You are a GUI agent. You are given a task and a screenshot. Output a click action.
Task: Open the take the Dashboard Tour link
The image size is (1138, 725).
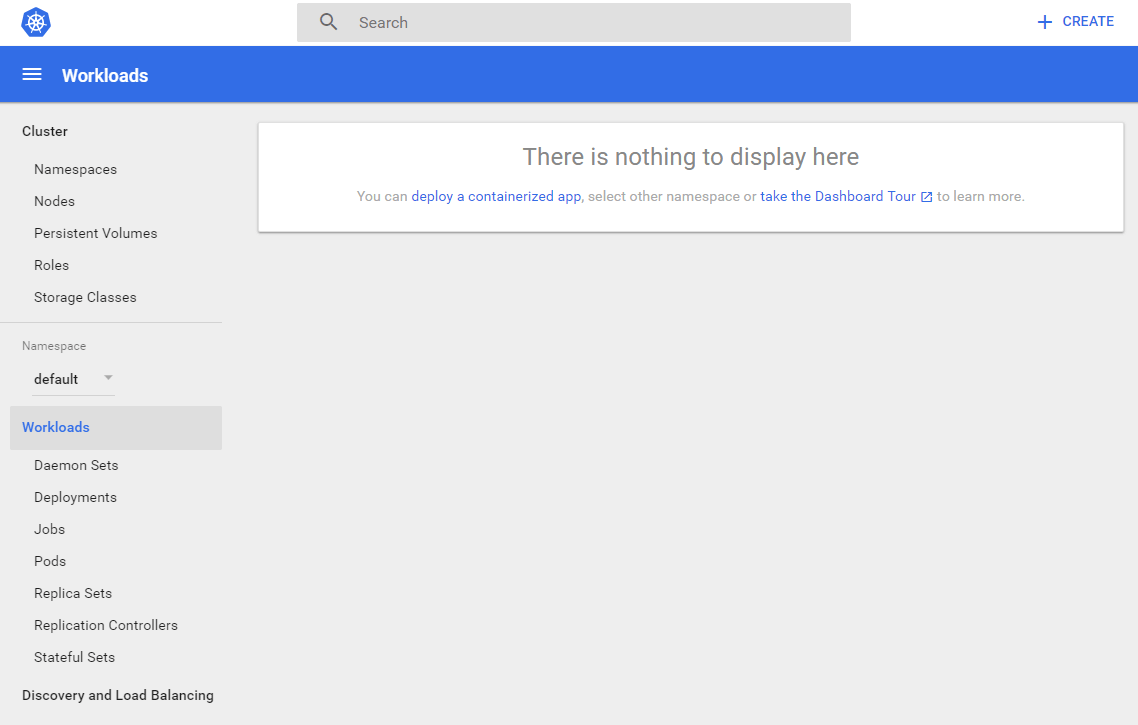(837, 196)
